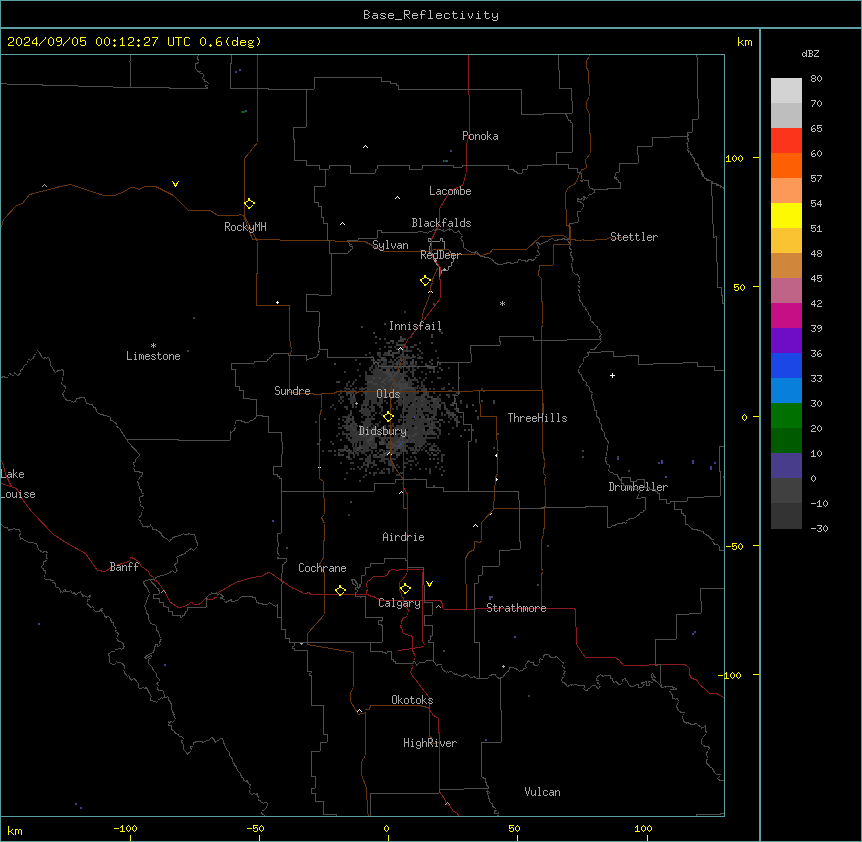
Task: Select the yellow diamond marker above the Calgary label
Action: pos(405,589)
